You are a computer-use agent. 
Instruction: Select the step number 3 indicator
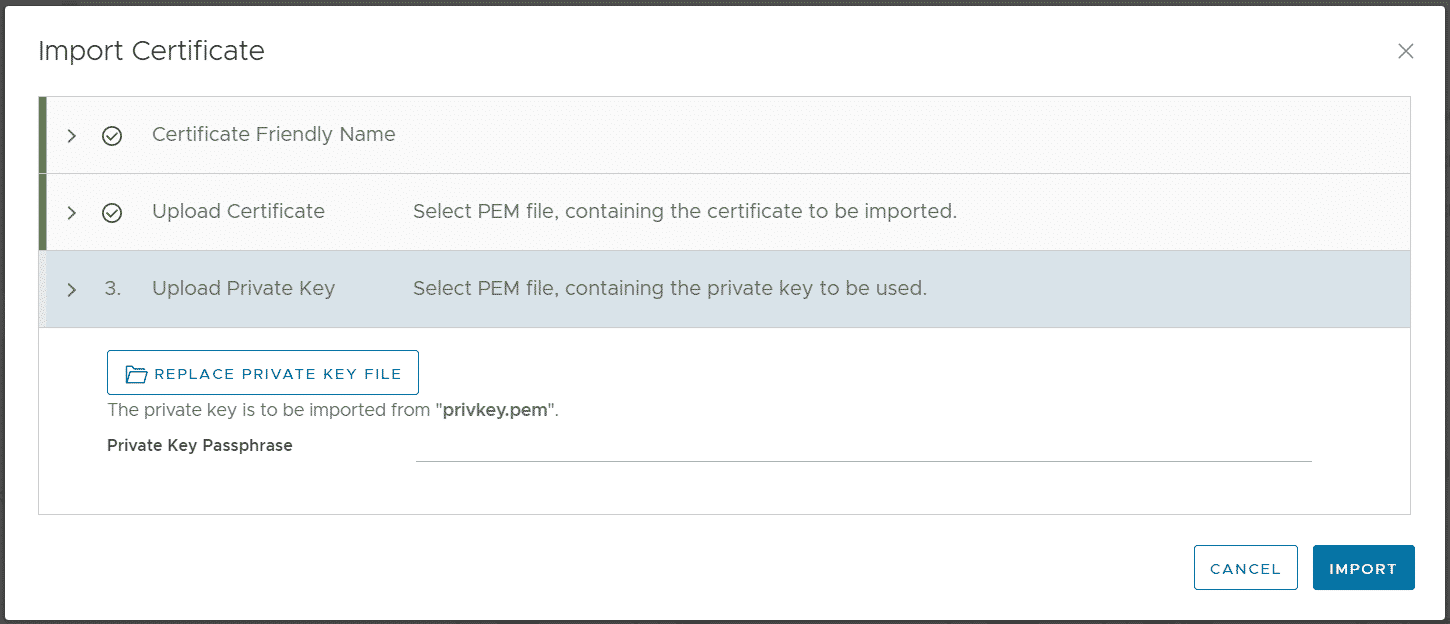click(113, 288)
